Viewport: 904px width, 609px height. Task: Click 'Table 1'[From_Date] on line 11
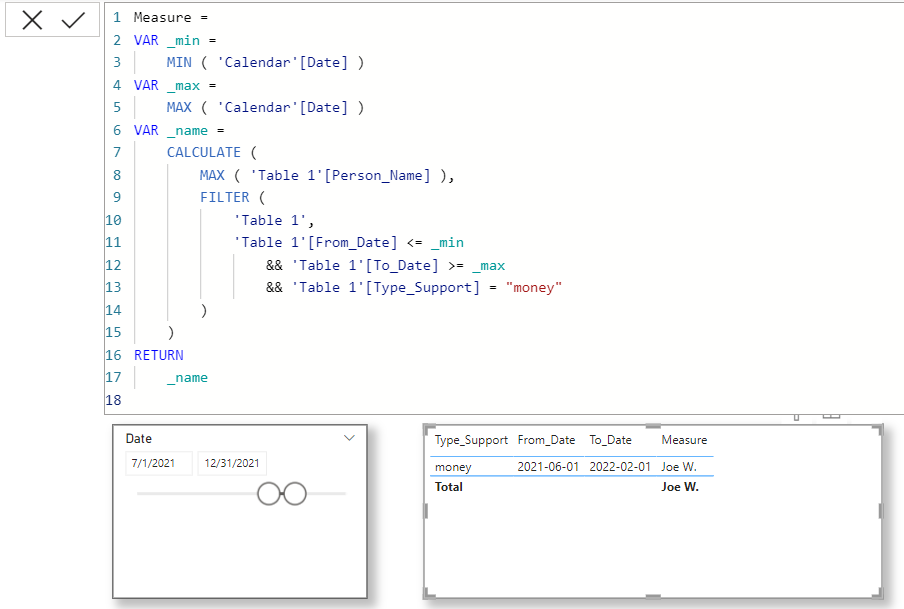315,242
